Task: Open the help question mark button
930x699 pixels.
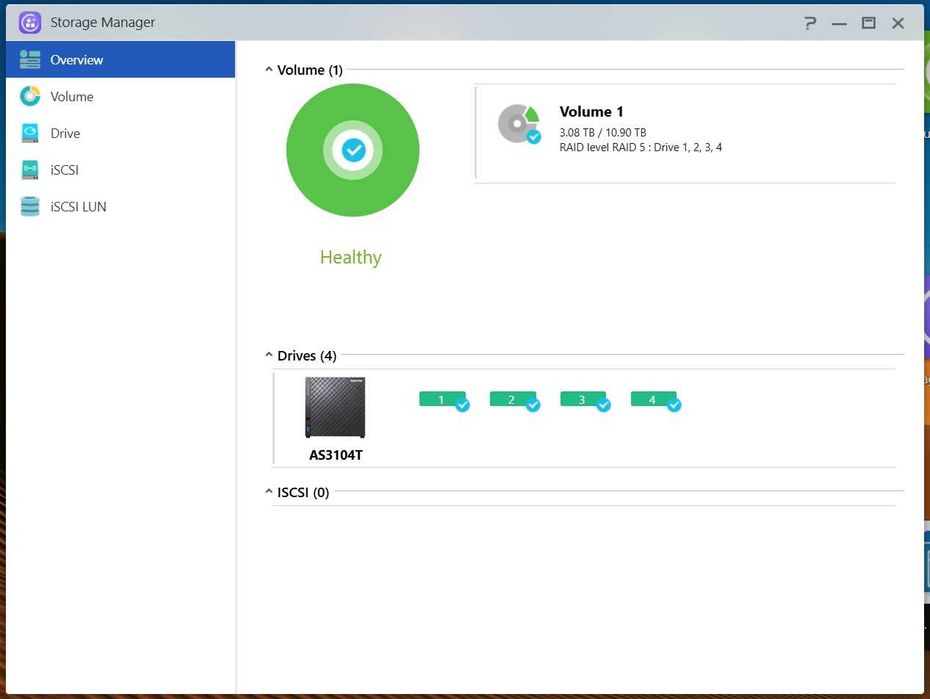Action: point(810,23)
